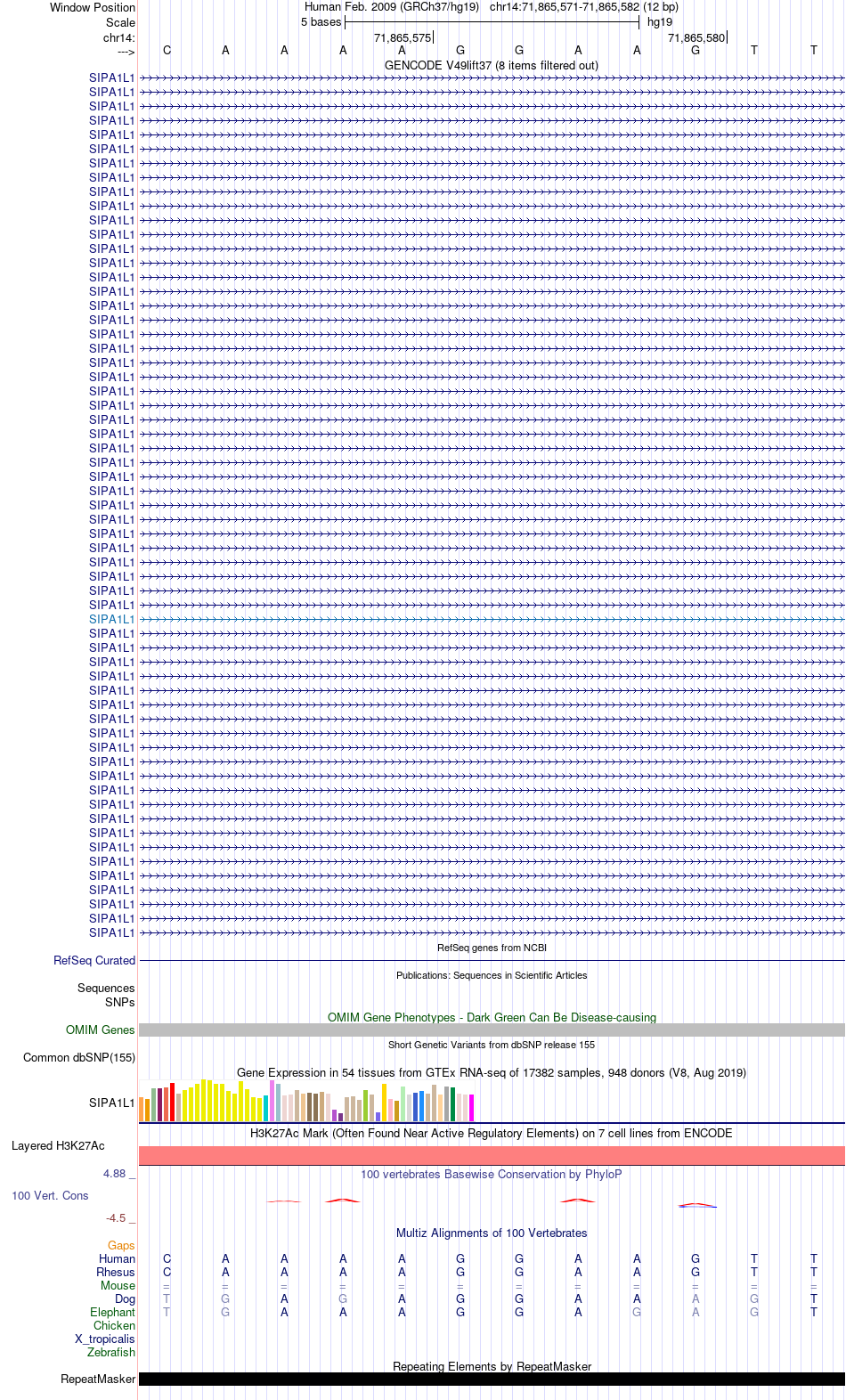Image resolution: width=846 pixels, height=1400 pixels.
Task: Click the Layered H3K27Ac track label
Action: [58, 1145]
